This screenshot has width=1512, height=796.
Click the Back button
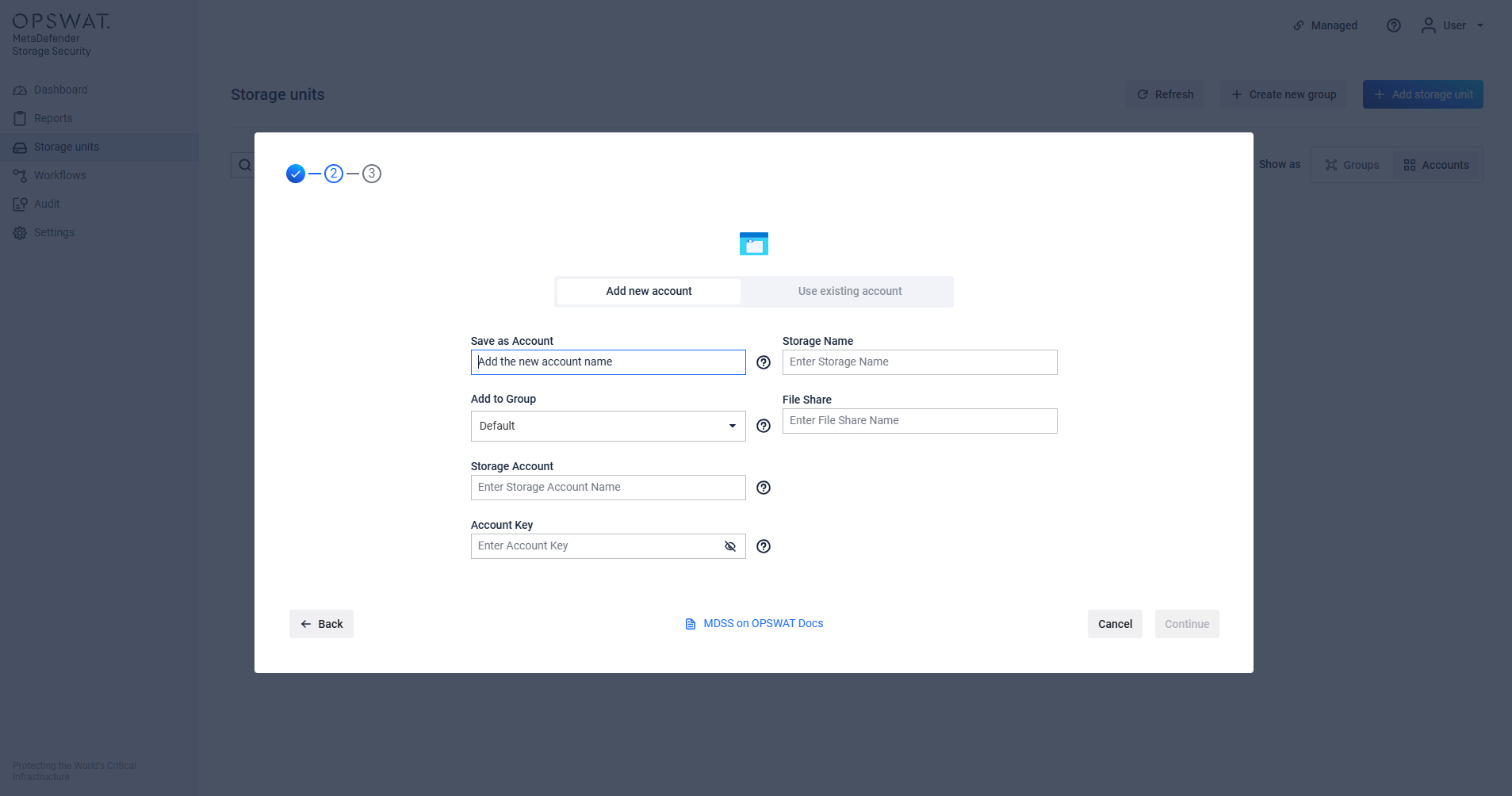point(321,624)
